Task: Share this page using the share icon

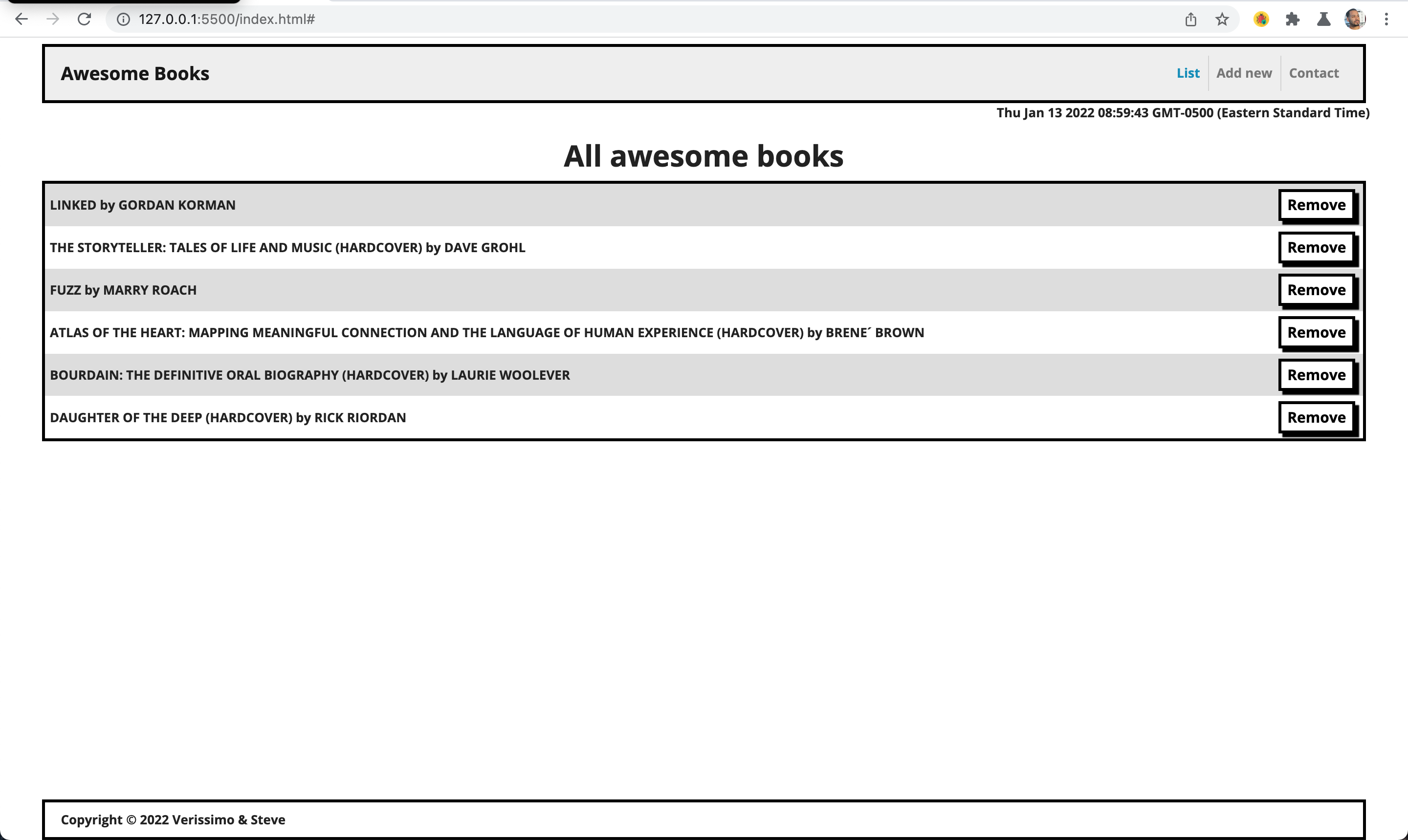Action: 1190,19
